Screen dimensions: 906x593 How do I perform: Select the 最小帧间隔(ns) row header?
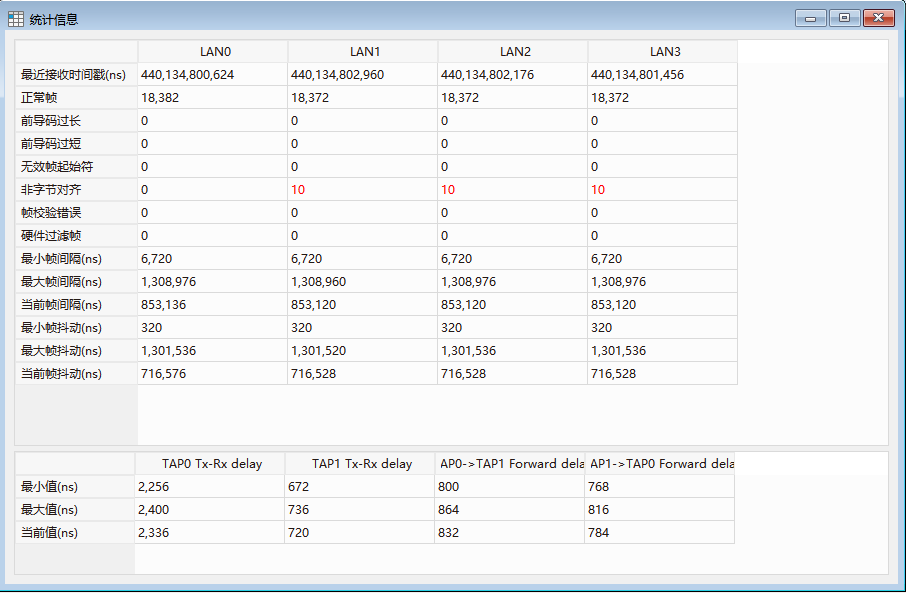(x=76, y=258)
